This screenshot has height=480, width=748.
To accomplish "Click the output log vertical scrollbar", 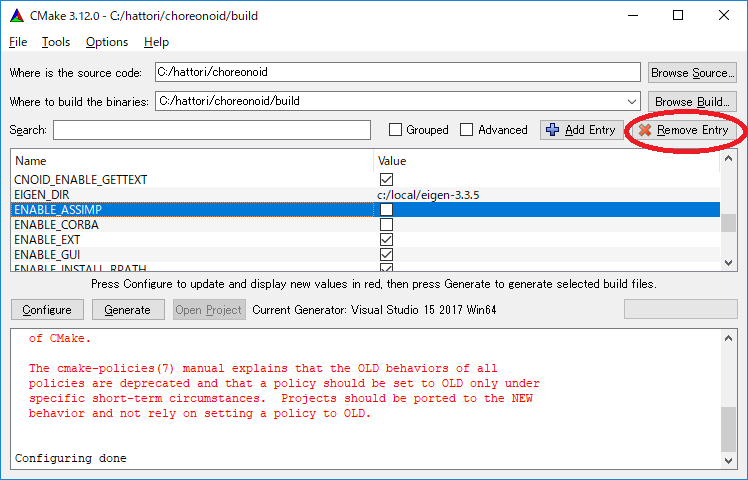I will pyautogui.click(x=728, y=400).
